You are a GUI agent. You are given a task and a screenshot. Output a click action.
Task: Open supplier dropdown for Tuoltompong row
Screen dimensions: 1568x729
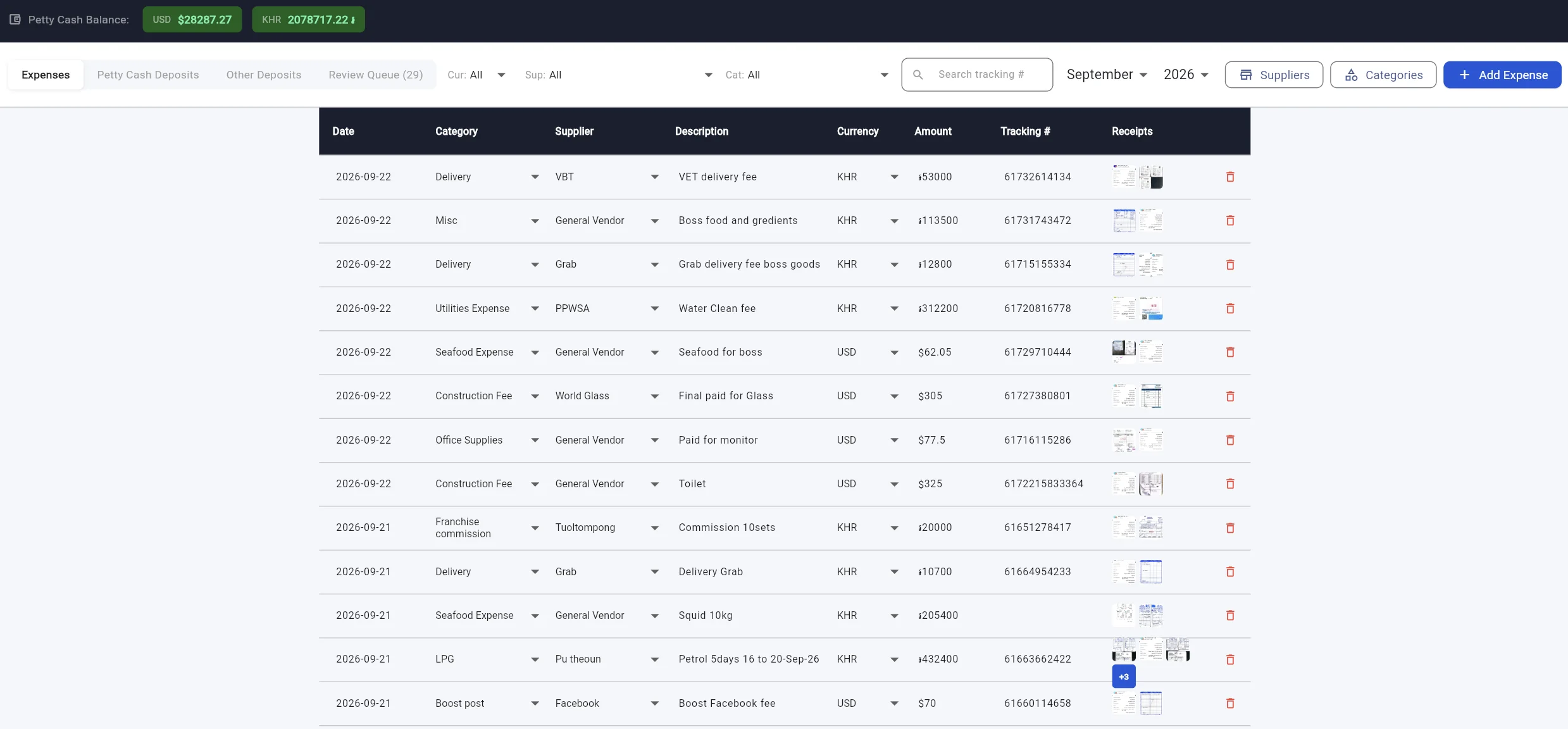tap(607, 528)
